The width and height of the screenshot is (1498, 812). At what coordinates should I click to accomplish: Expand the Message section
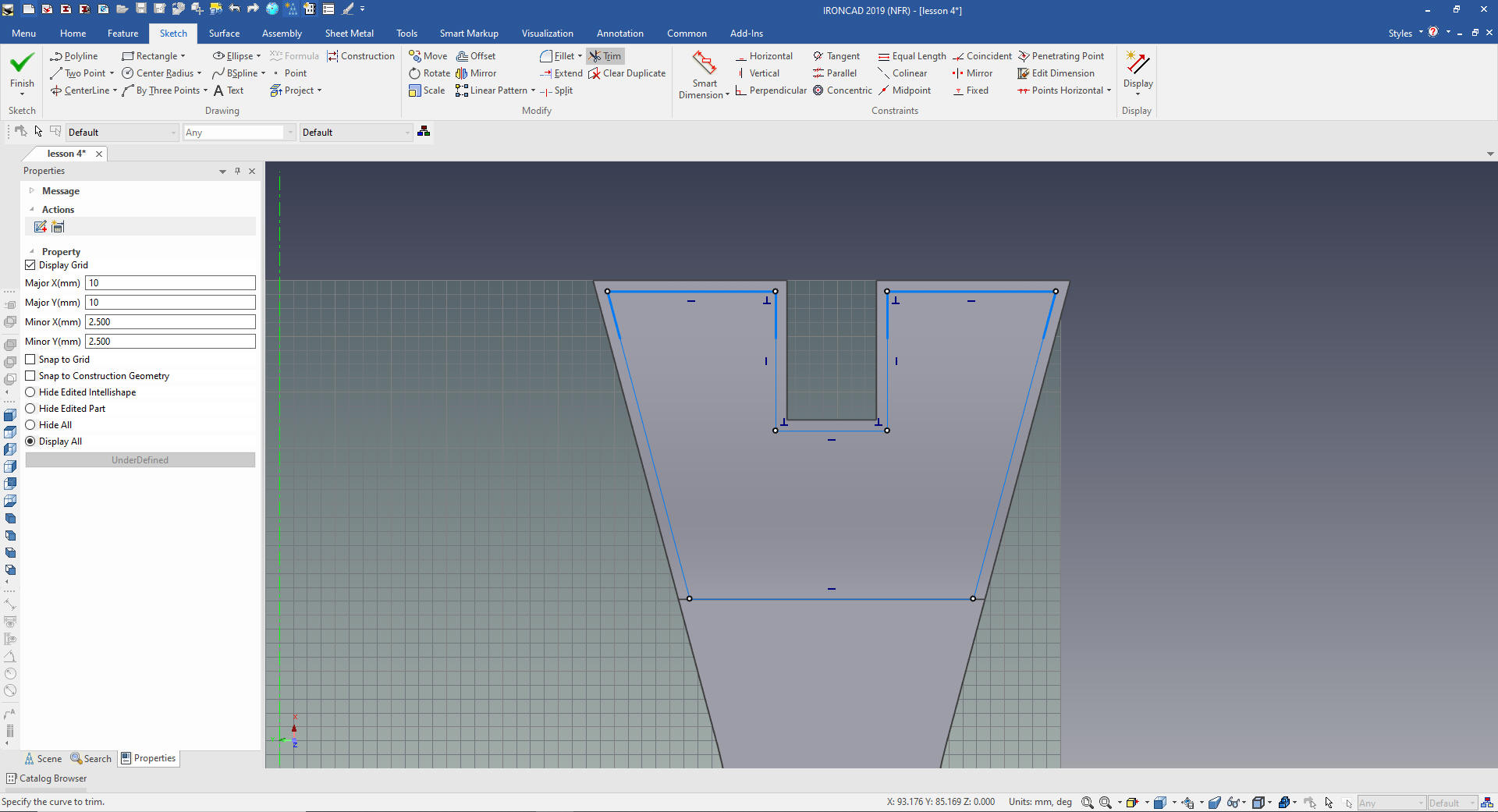tap(32, 191)
